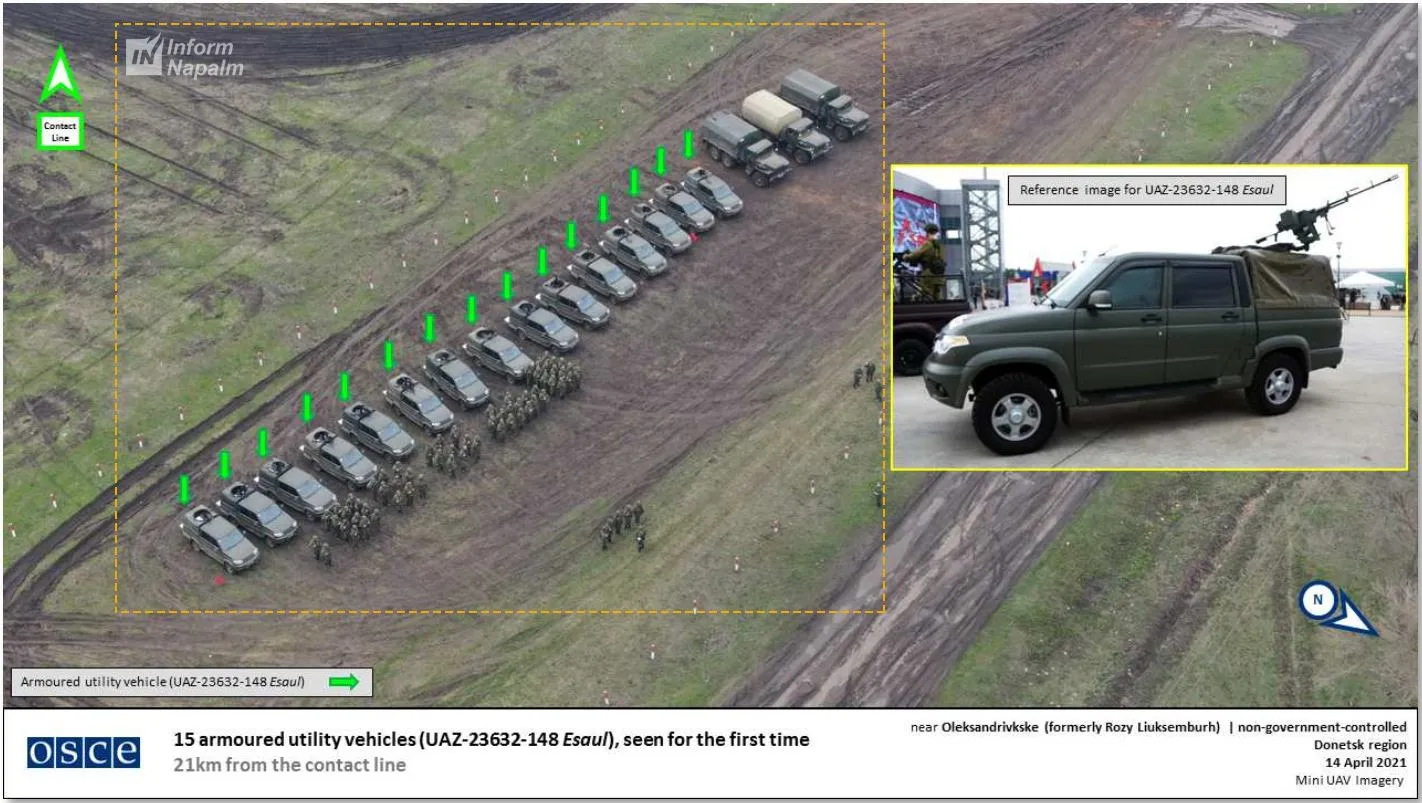The width and height of the screenshot is (1422, 803).
Task: Click the green contact line direction arrow
Action: 59,76
